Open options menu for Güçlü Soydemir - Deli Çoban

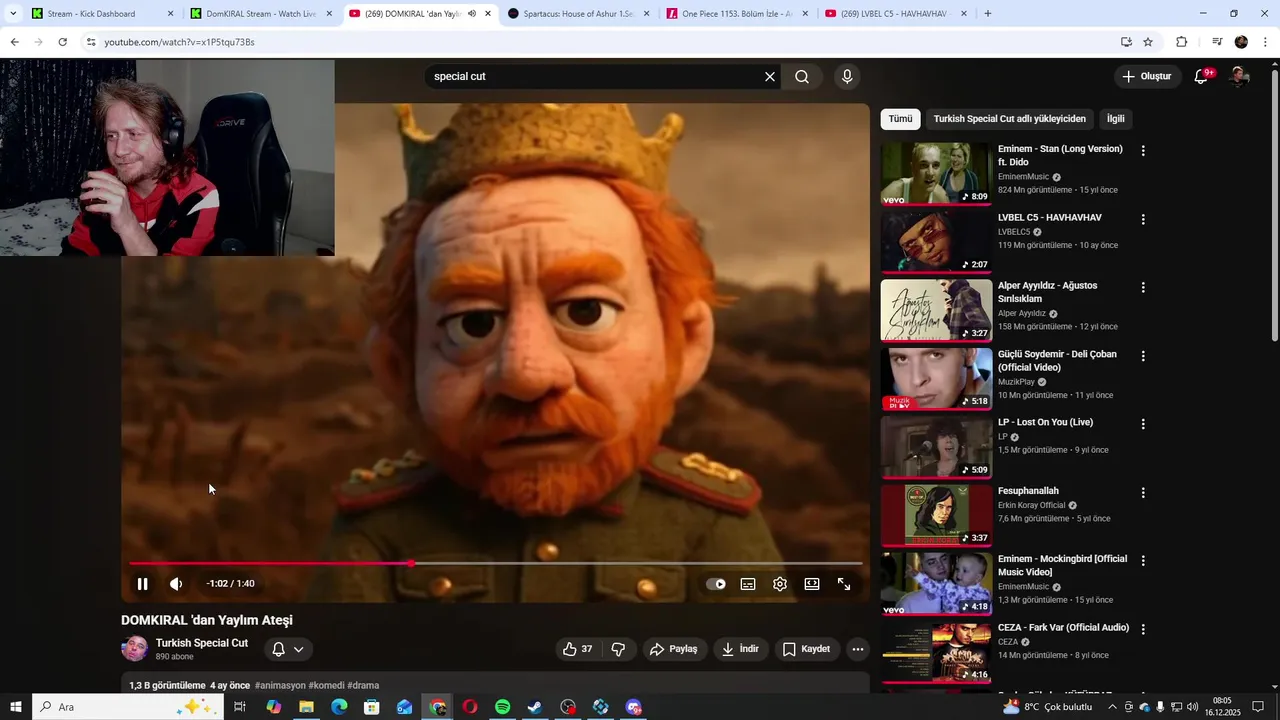(1143, 356)
